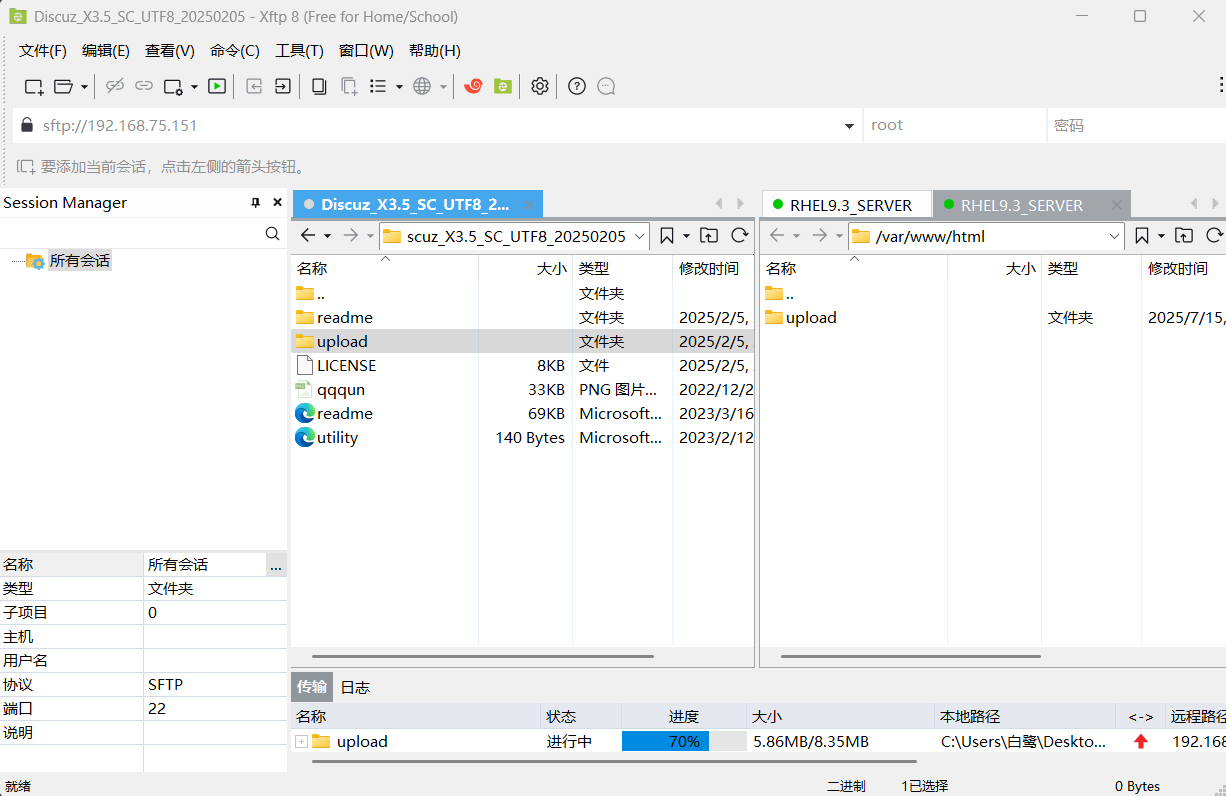
Task: Open options via the gear toolbar icon
Action: pos(540,86)
